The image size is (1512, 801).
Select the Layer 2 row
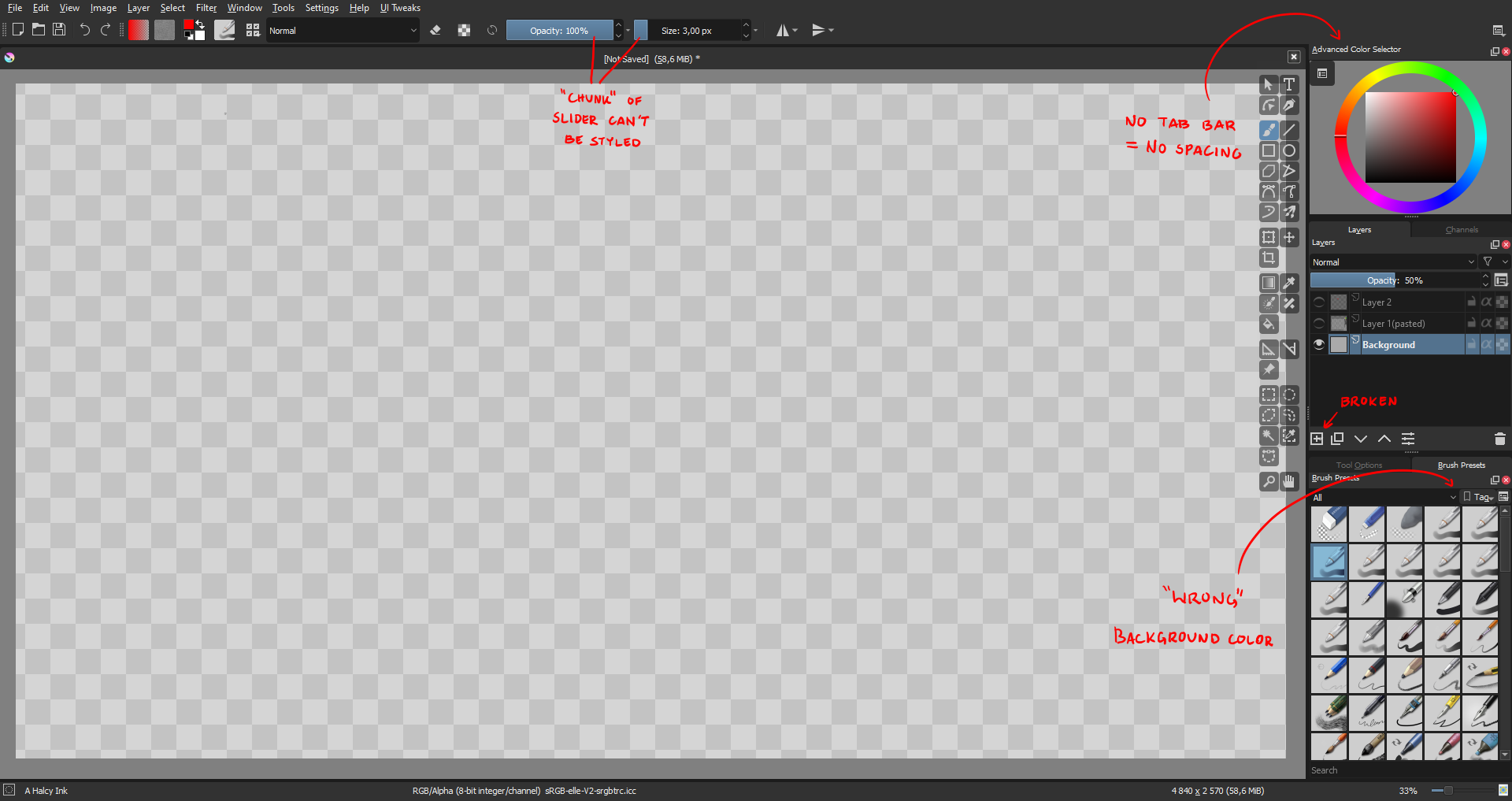tap(1410, 302)
